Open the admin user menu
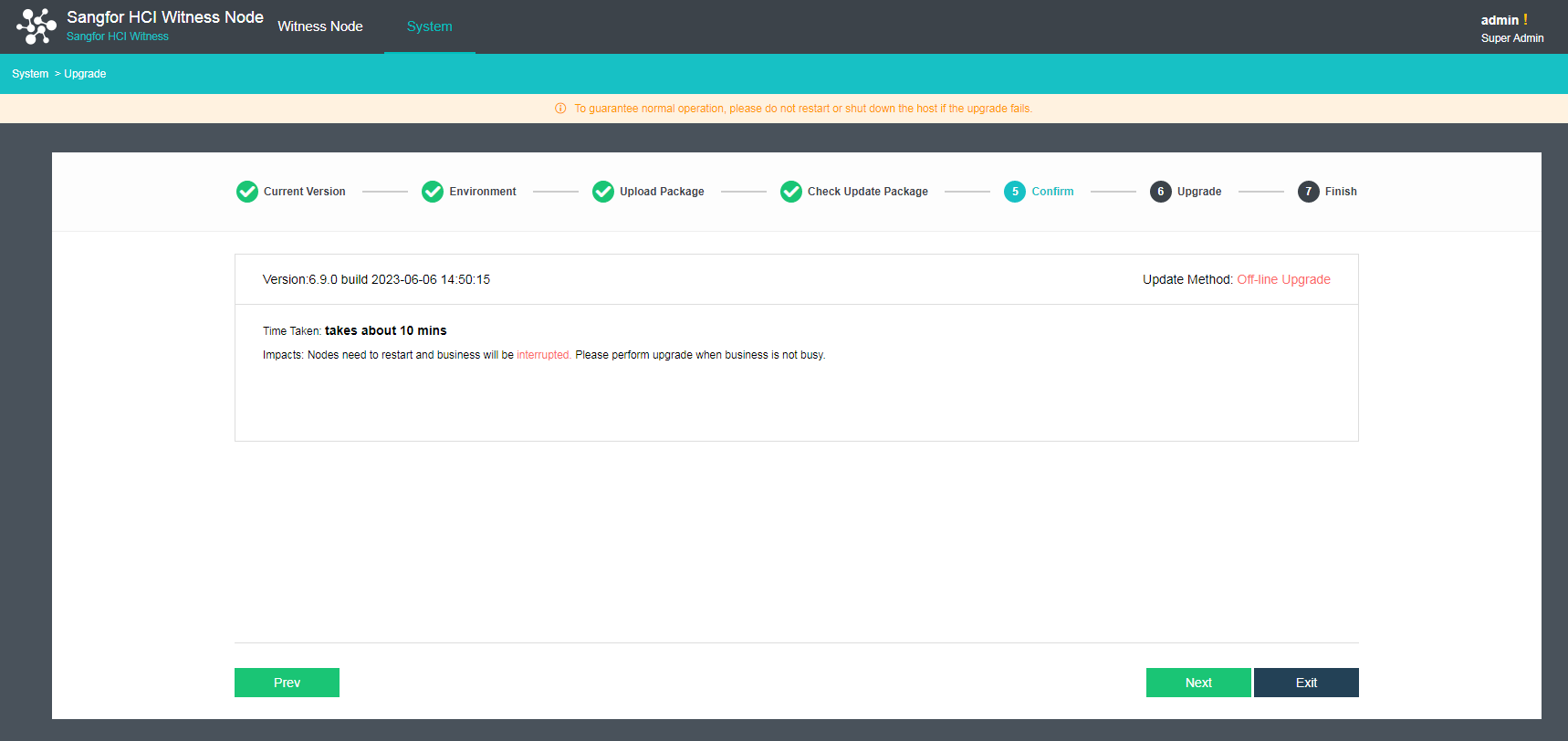This screenshot has height=741, width=1568. point(1500,20)
